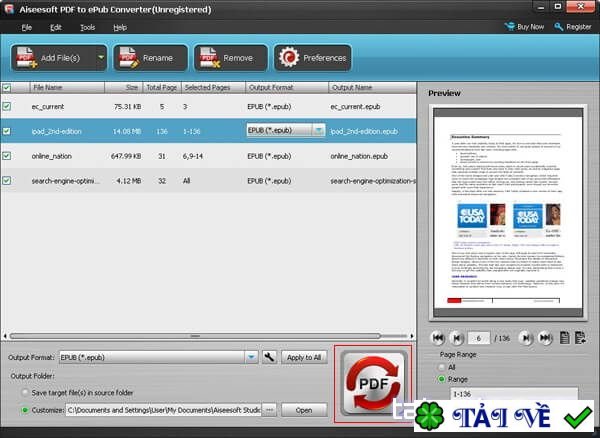Toggle the select-all checkbox in header

point(7,88)
